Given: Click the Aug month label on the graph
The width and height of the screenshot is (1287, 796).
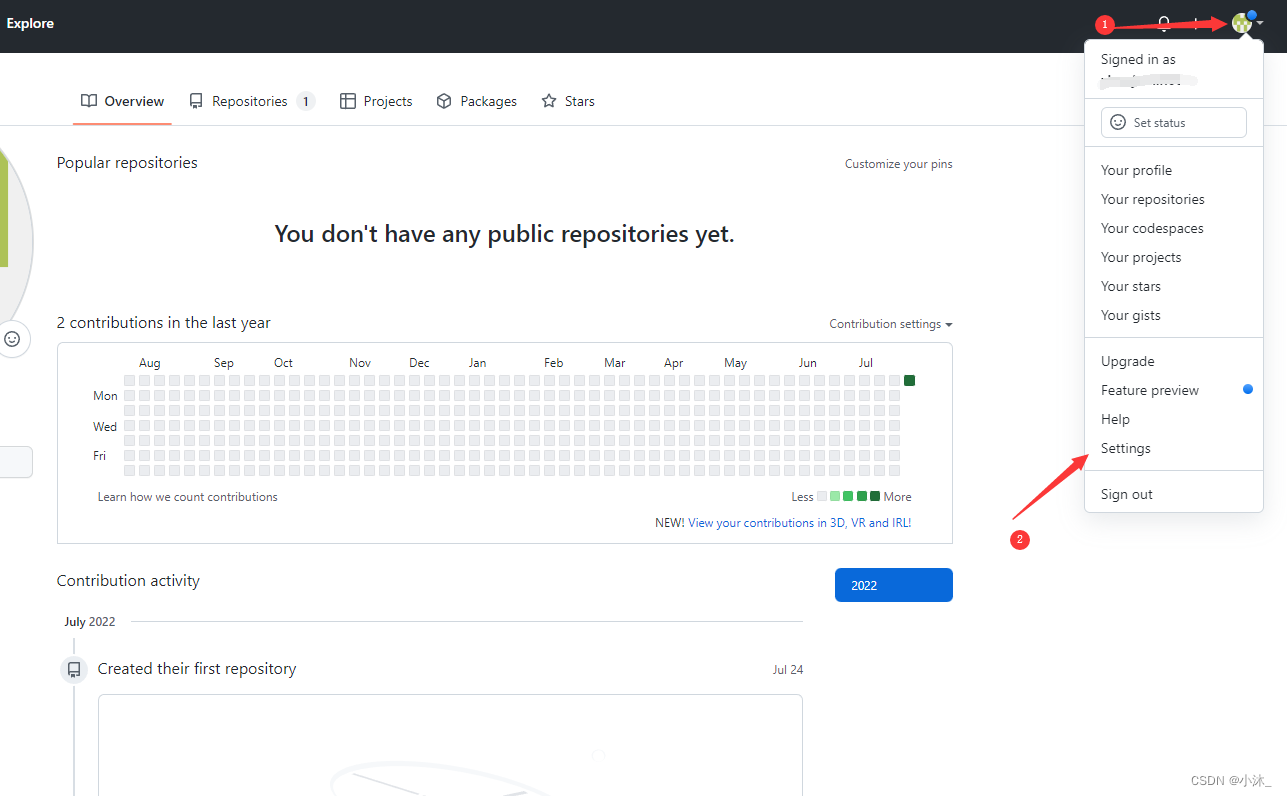Looking at the screenshot, I should pyautogui.click(x=149, y=363).
